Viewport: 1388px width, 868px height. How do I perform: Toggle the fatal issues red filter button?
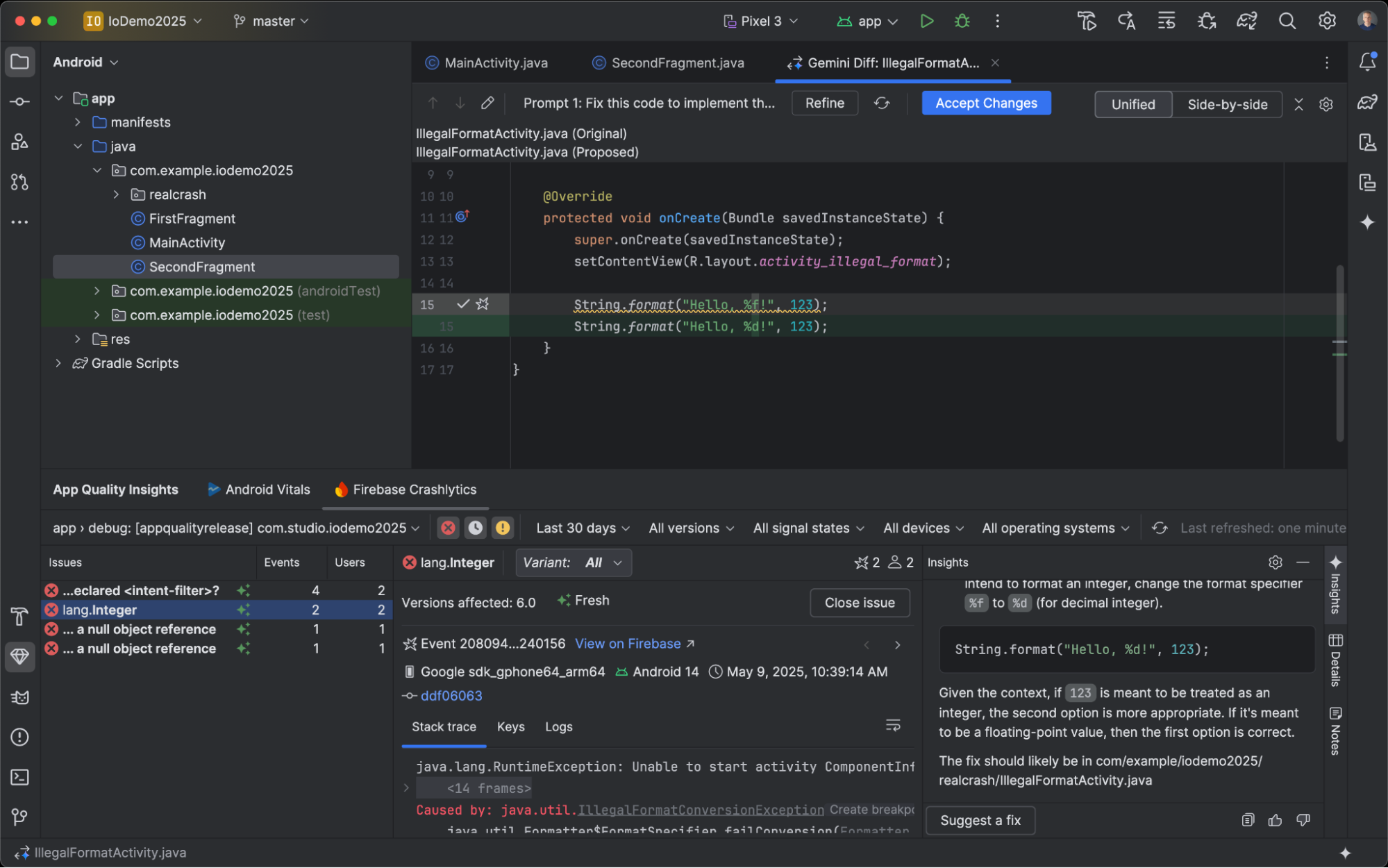(449, 528)
